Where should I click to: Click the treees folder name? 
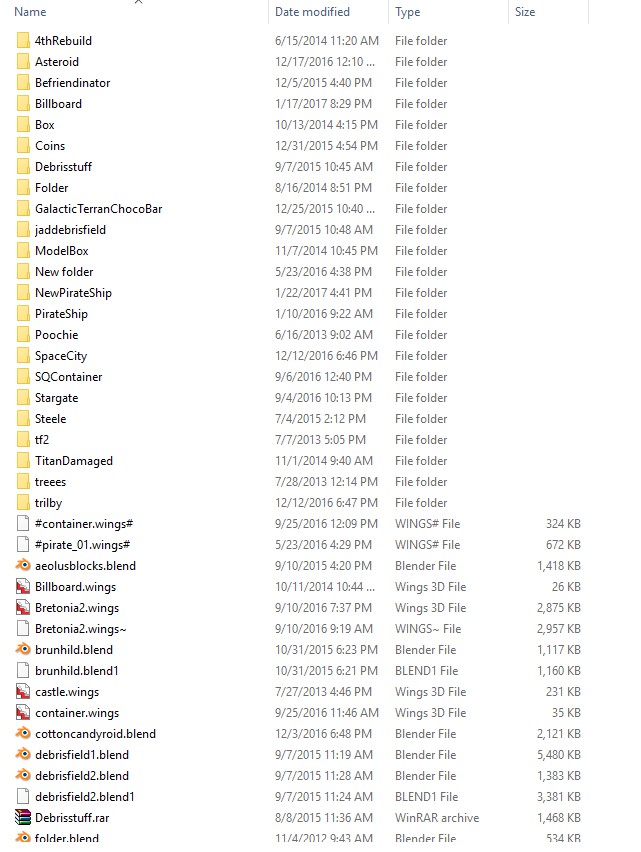(x=51, y=482)
